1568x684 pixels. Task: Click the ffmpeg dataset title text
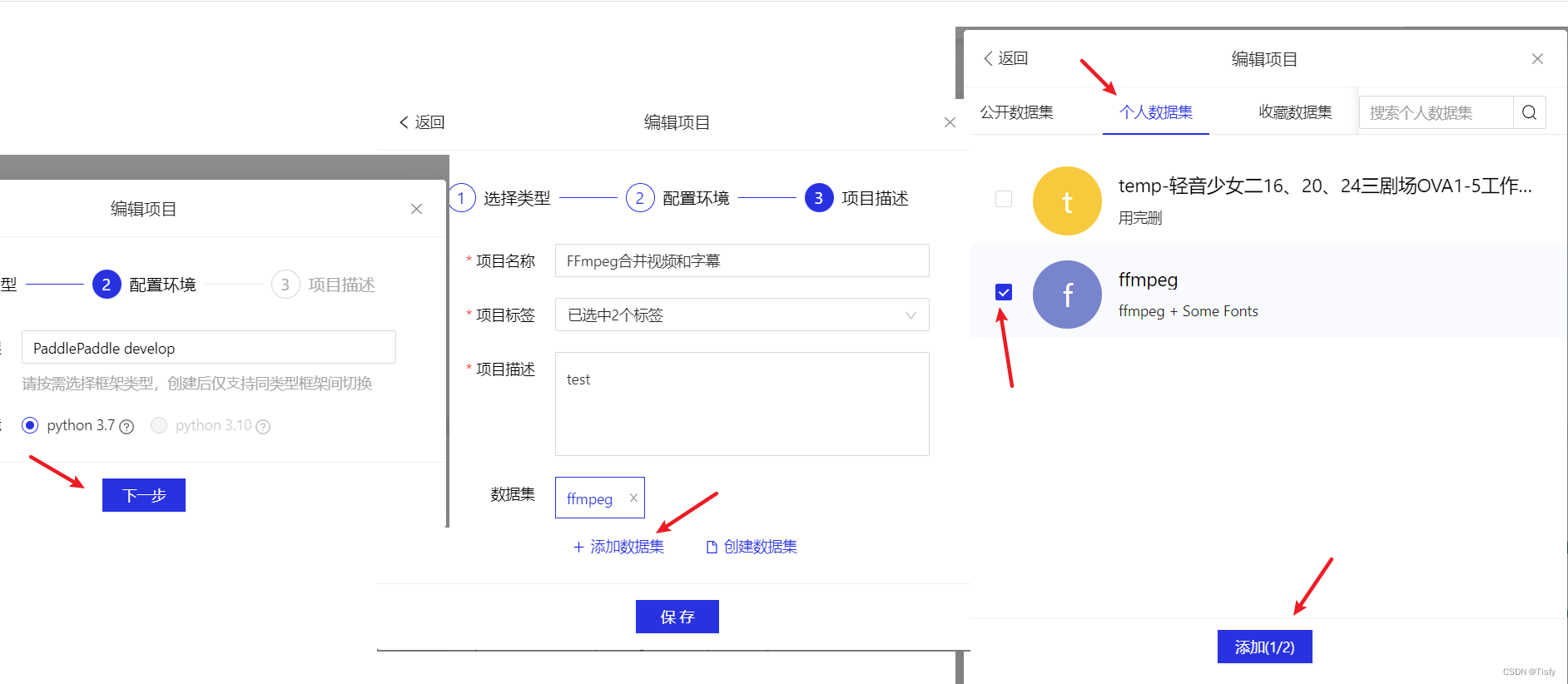coord(1148,280)
